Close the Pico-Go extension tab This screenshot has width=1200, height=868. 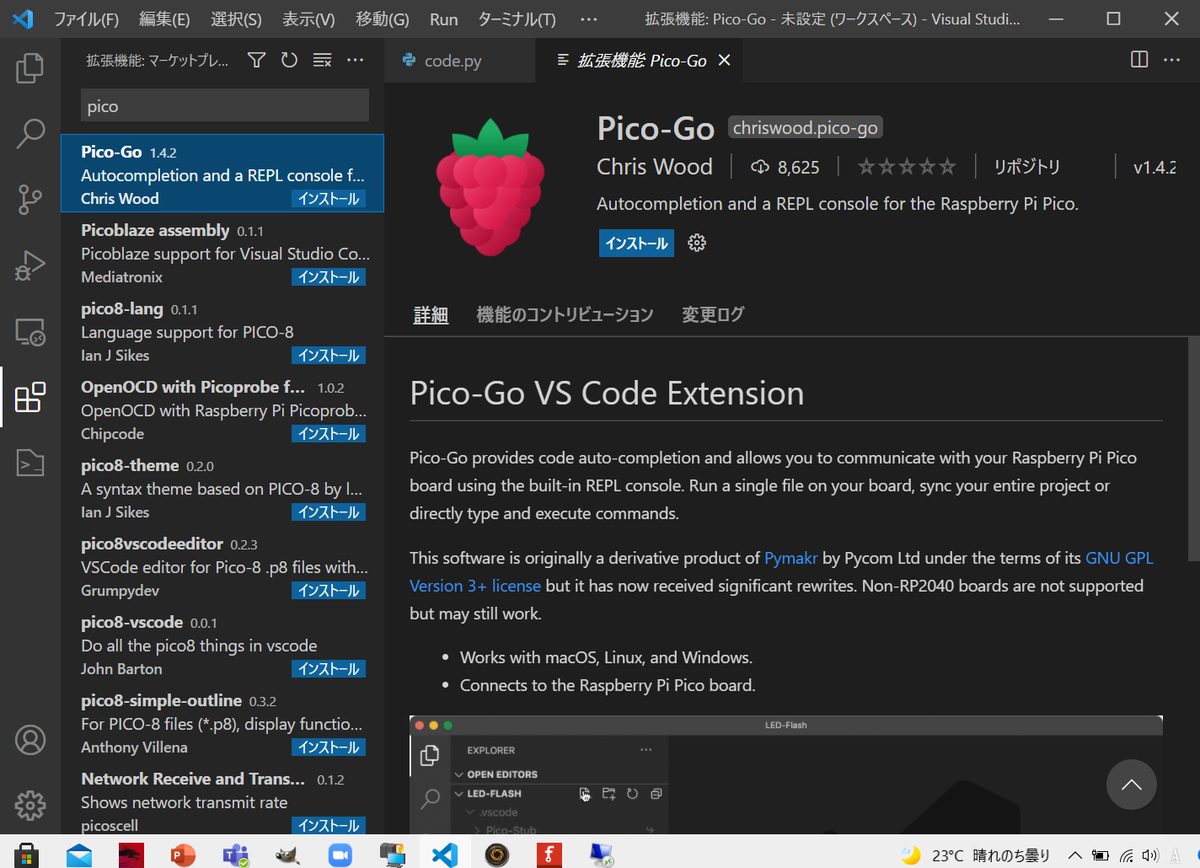[724, 61]
